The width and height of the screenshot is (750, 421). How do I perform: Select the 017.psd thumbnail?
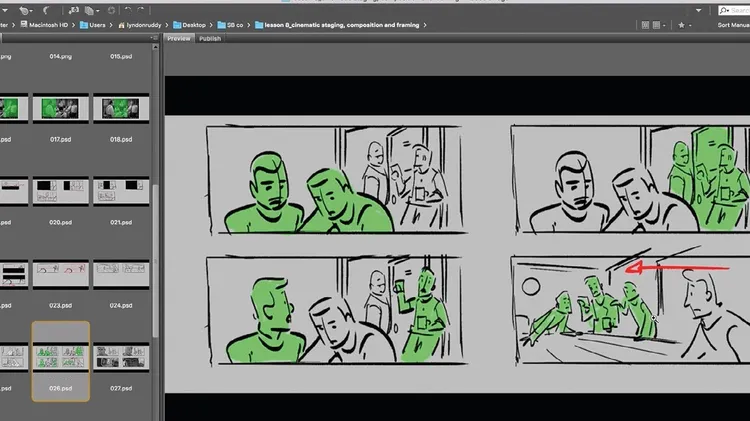(61, 113)
